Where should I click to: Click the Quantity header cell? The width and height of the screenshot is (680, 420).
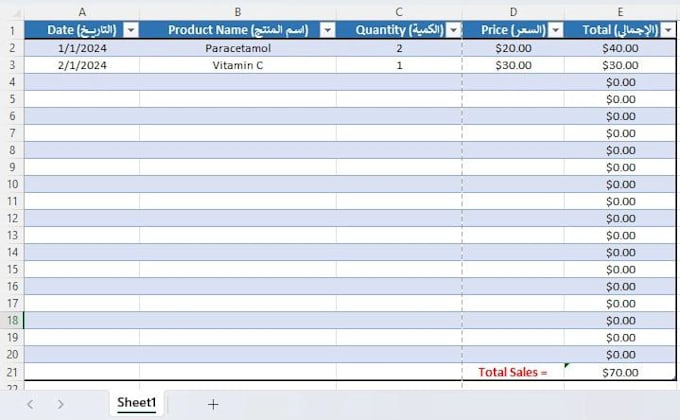pyautogui.click(x=399, y=30)
